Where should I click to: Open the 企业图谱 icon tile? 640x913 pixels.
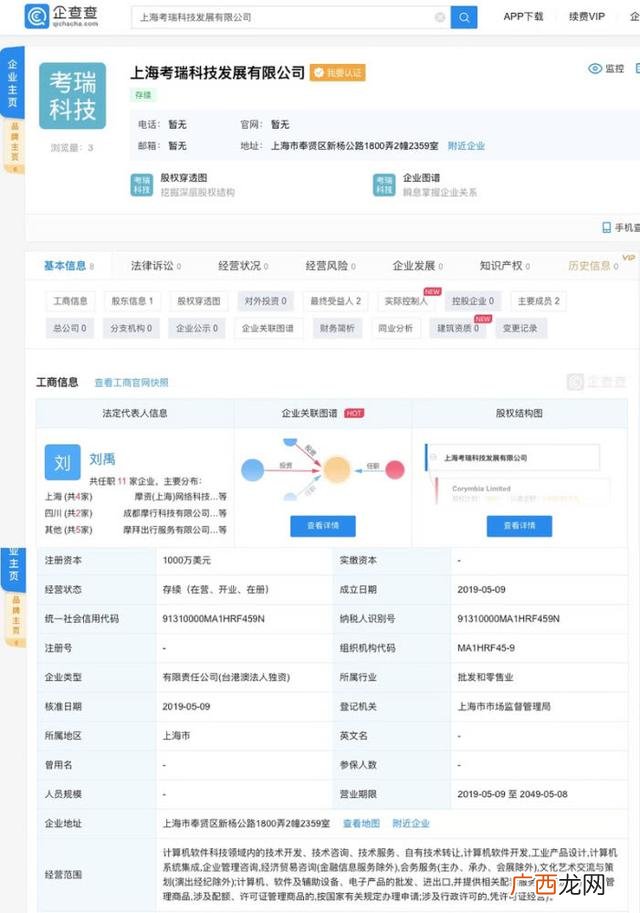pos(384,185)
